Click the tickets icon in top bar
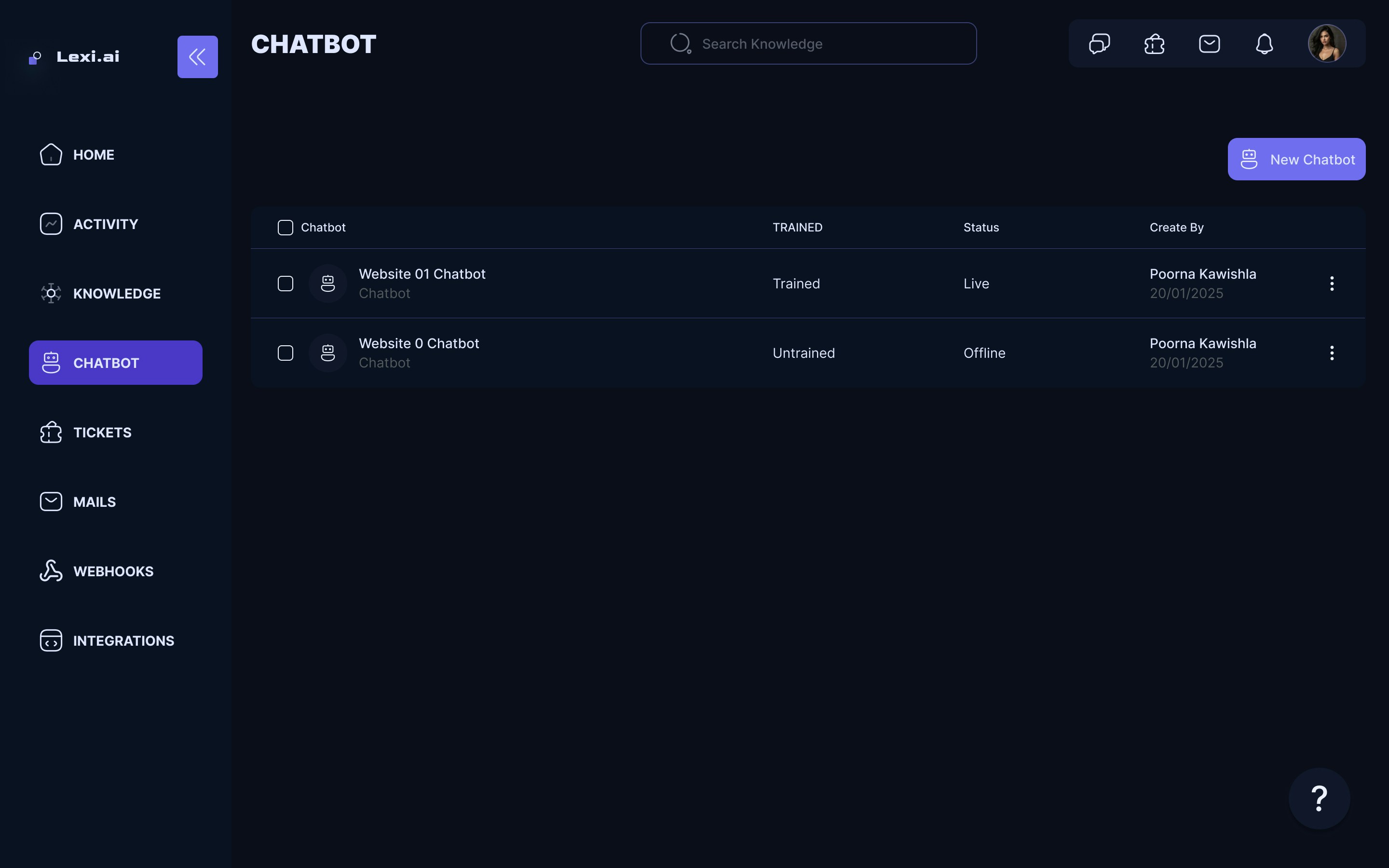The image size is (1389, 868). click(1154, 43)
